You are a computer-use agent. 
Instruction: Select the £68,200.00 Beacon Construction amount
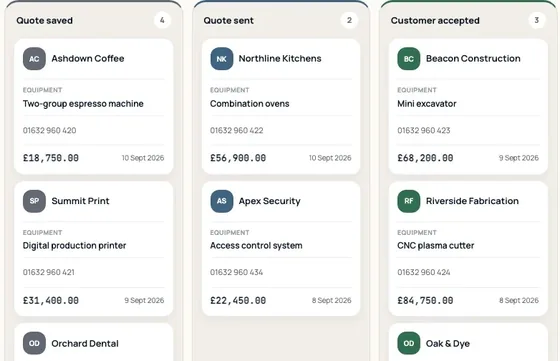425,158
